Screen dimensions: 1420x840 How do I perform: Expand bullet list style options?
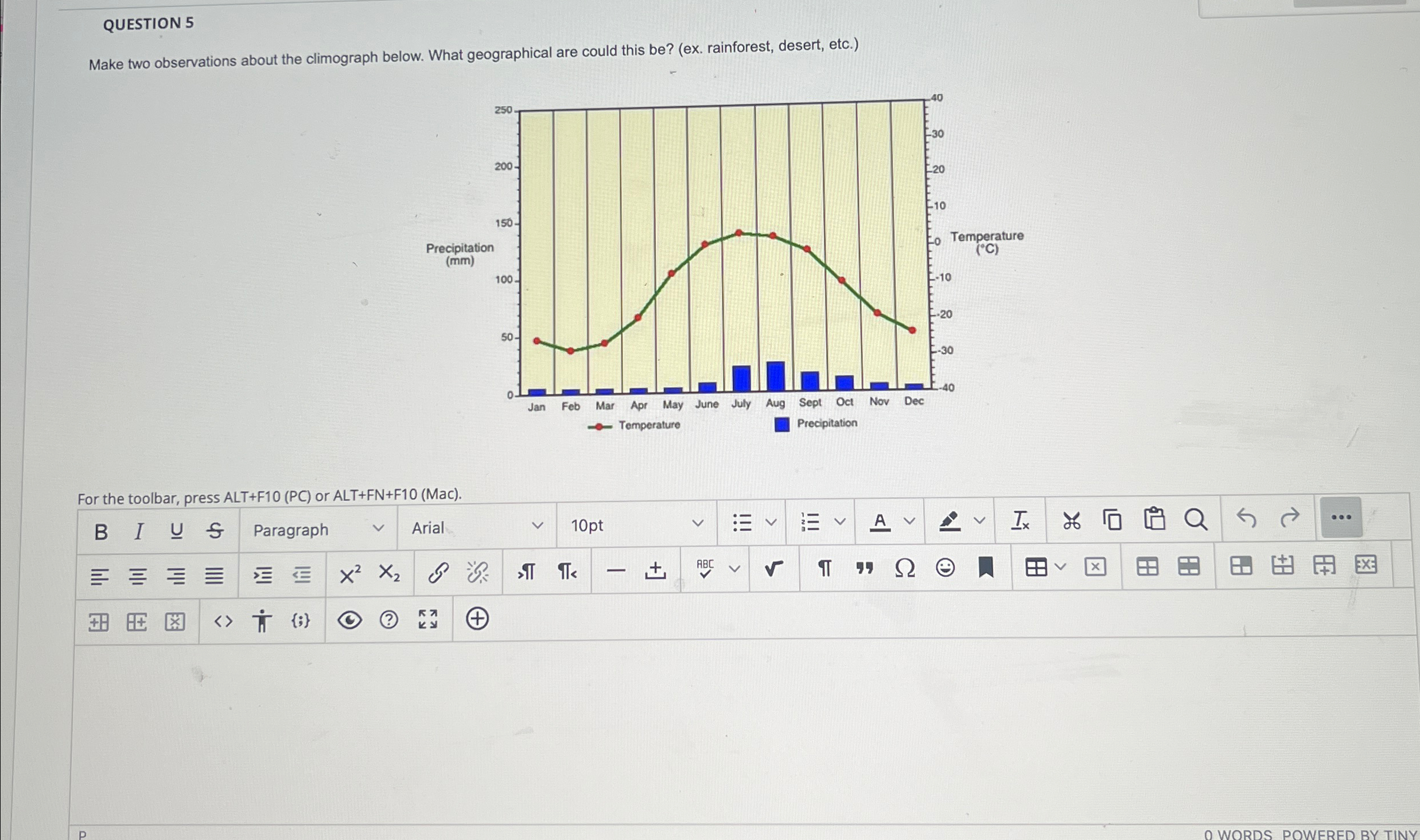[772, 522]
